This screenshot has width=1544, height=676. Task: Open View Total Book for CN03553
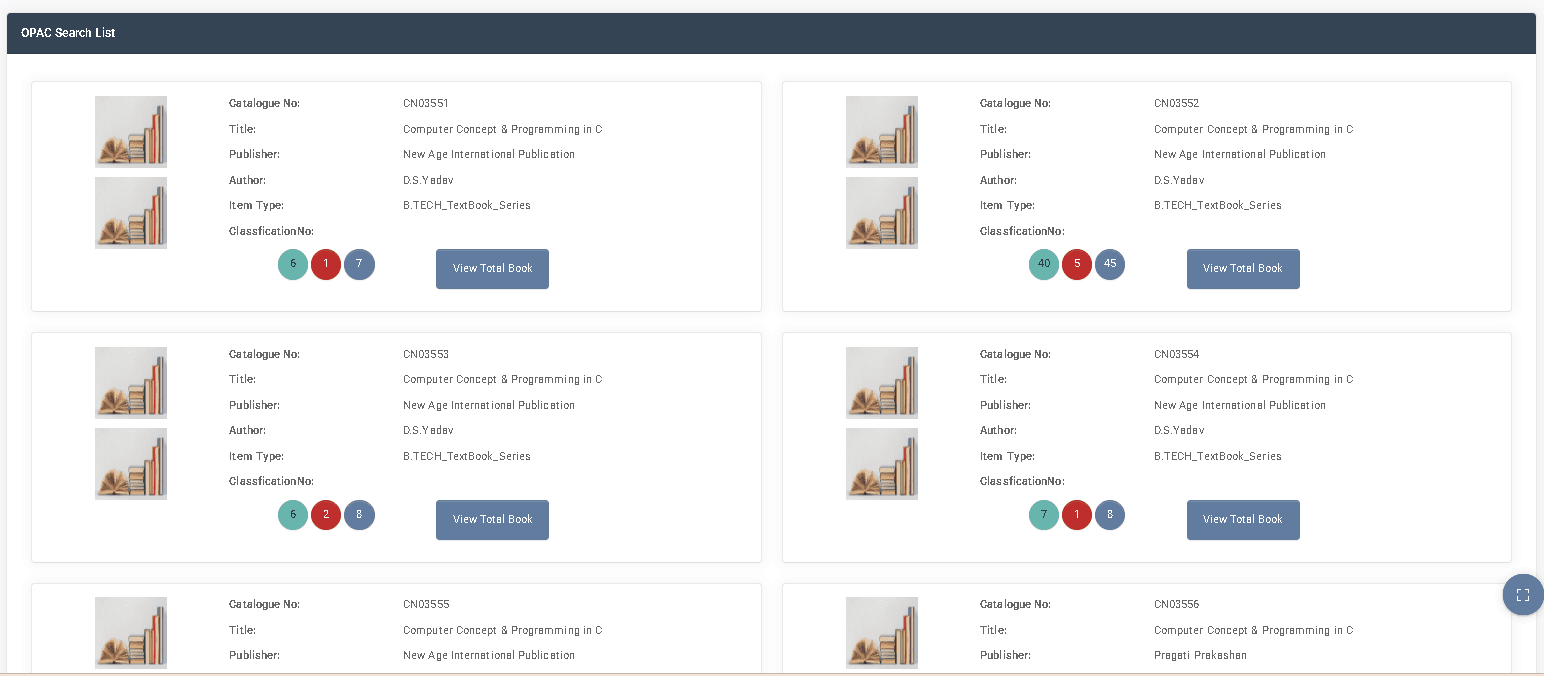(x=492, y=520)
